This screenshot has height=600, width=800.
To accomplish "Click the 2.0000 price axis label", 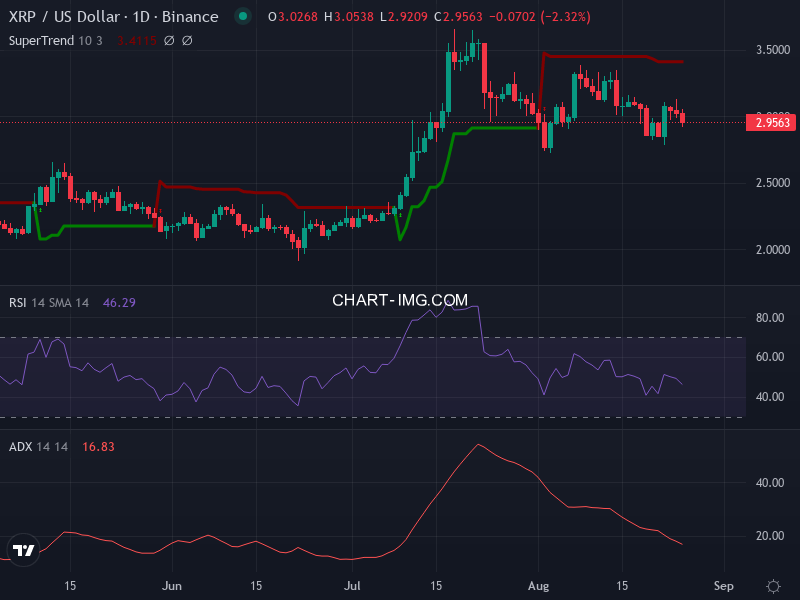I will (773, 250).
